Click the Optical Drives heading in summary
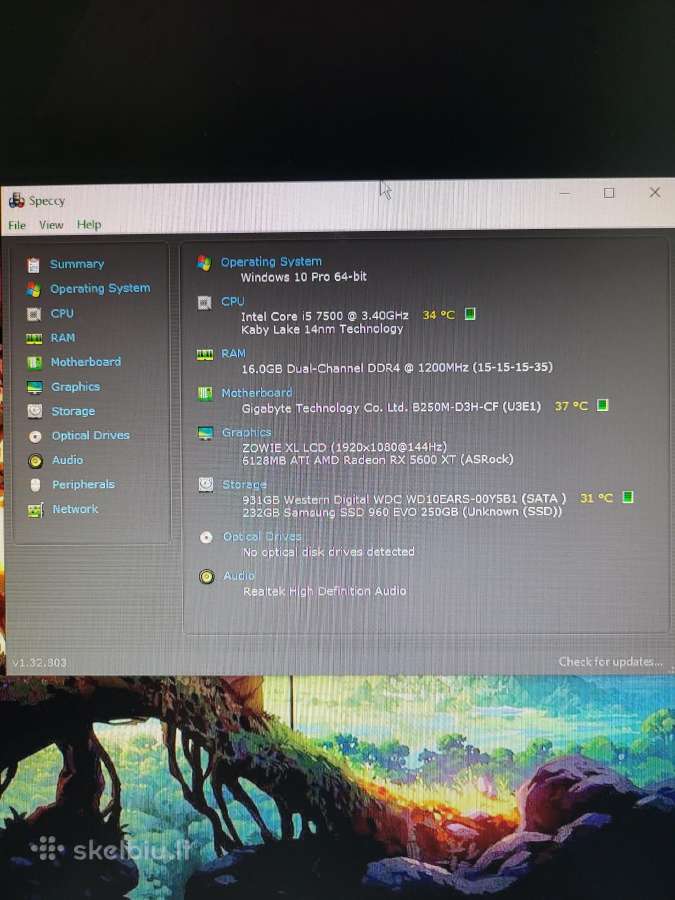Screen dimensions: 675x900 click(x=262, y=536)
